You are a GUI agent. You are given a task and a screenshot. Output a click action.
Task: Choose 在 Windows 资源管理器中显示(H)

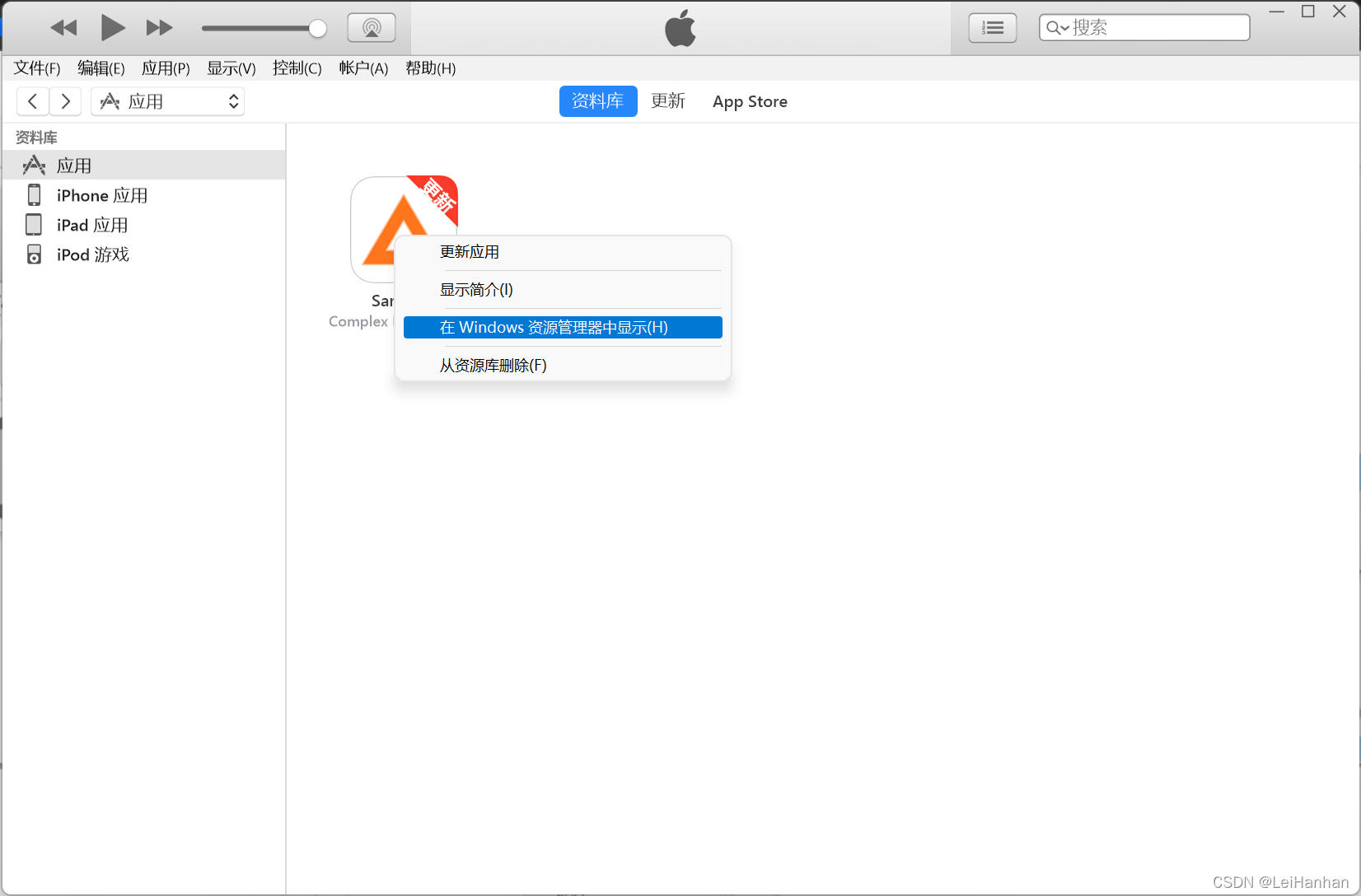(563, 328)
